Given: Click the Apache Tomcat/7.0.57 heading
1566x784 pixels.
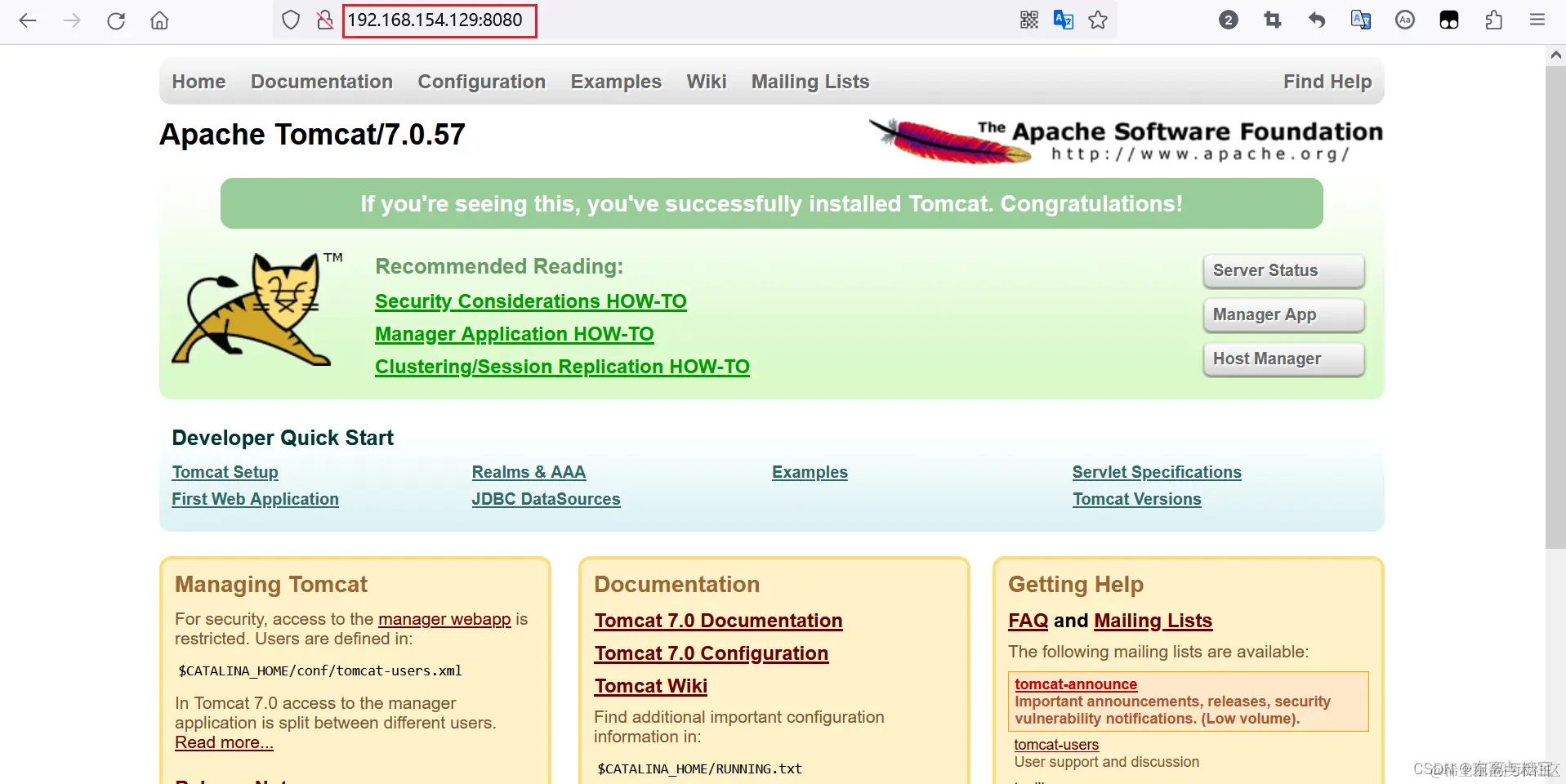Looking at the screenshot, I should tap(312, 135).
